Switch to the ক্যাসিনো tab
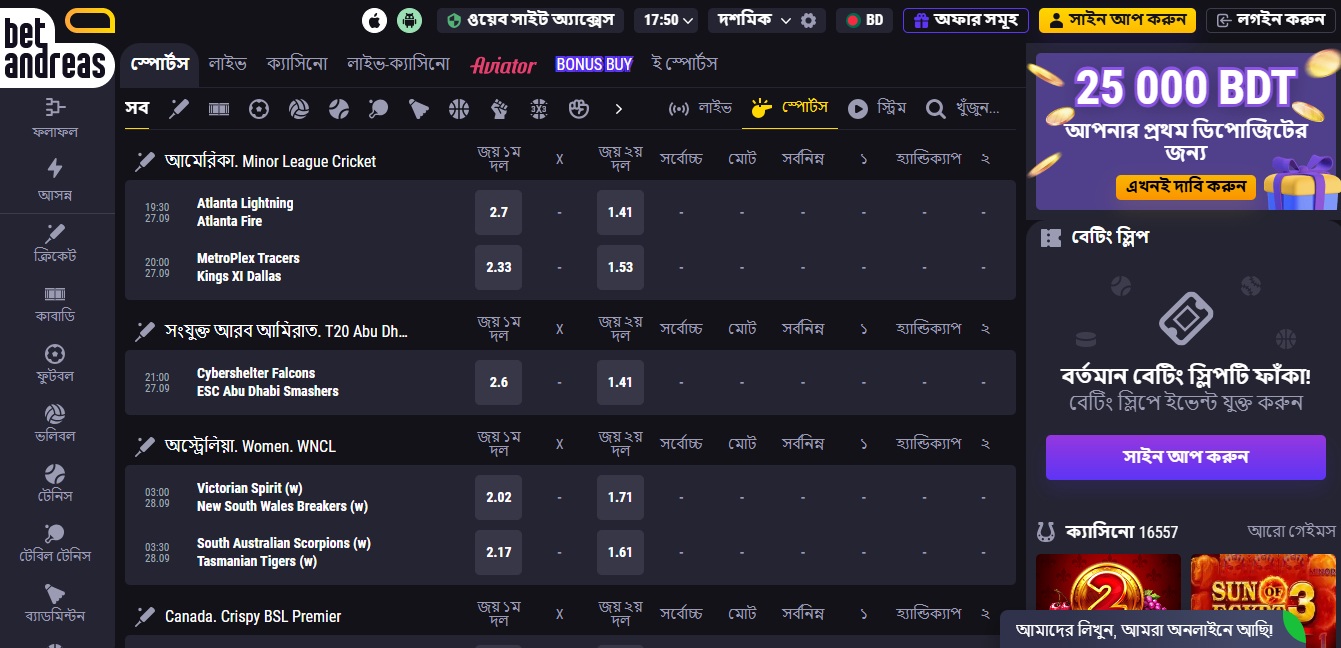Screen dimensions: 1341x648 [x=297, y=64]
